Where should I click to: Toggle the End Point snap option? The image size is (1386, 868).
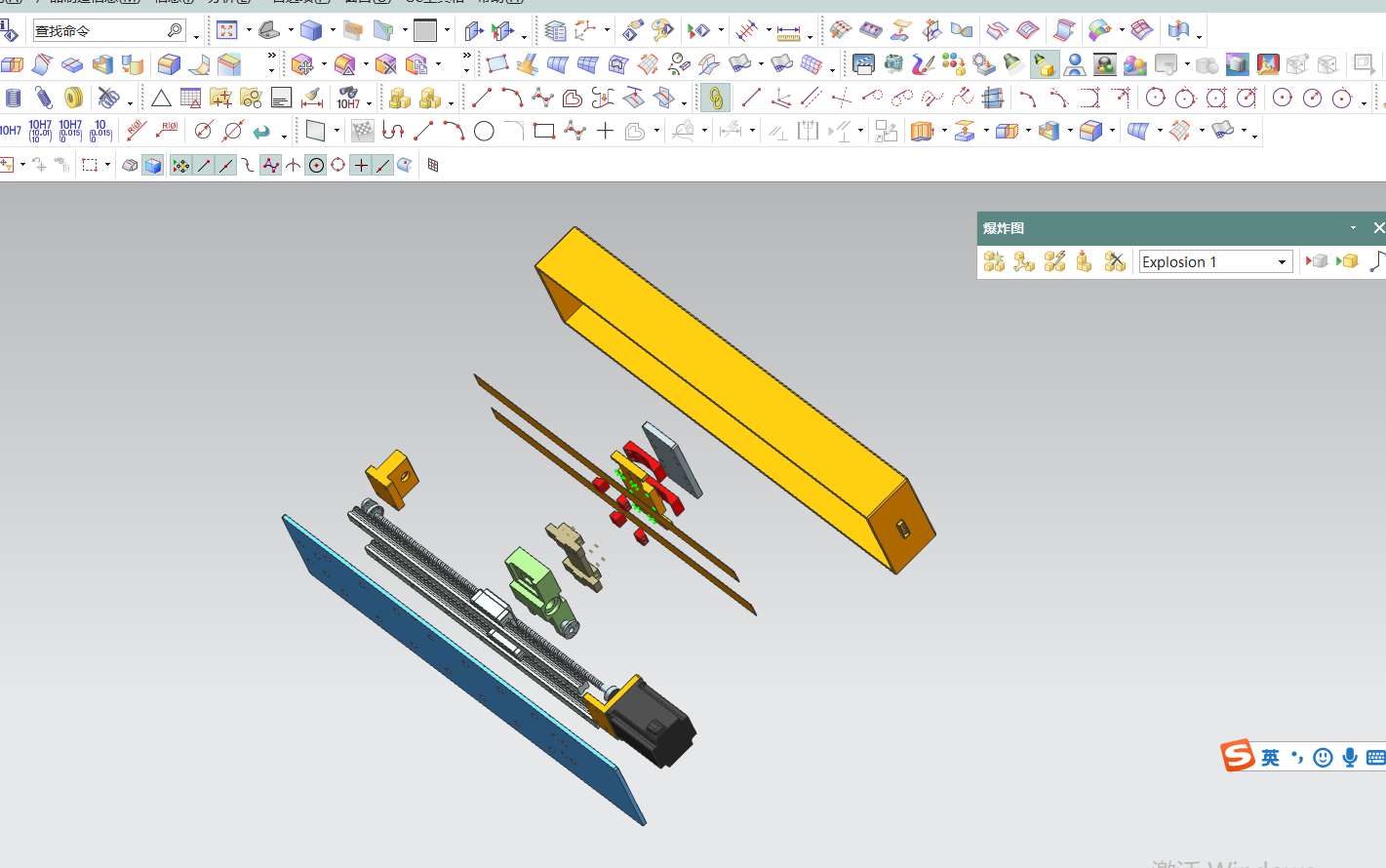pyautogui.click(x=204, y=166)
